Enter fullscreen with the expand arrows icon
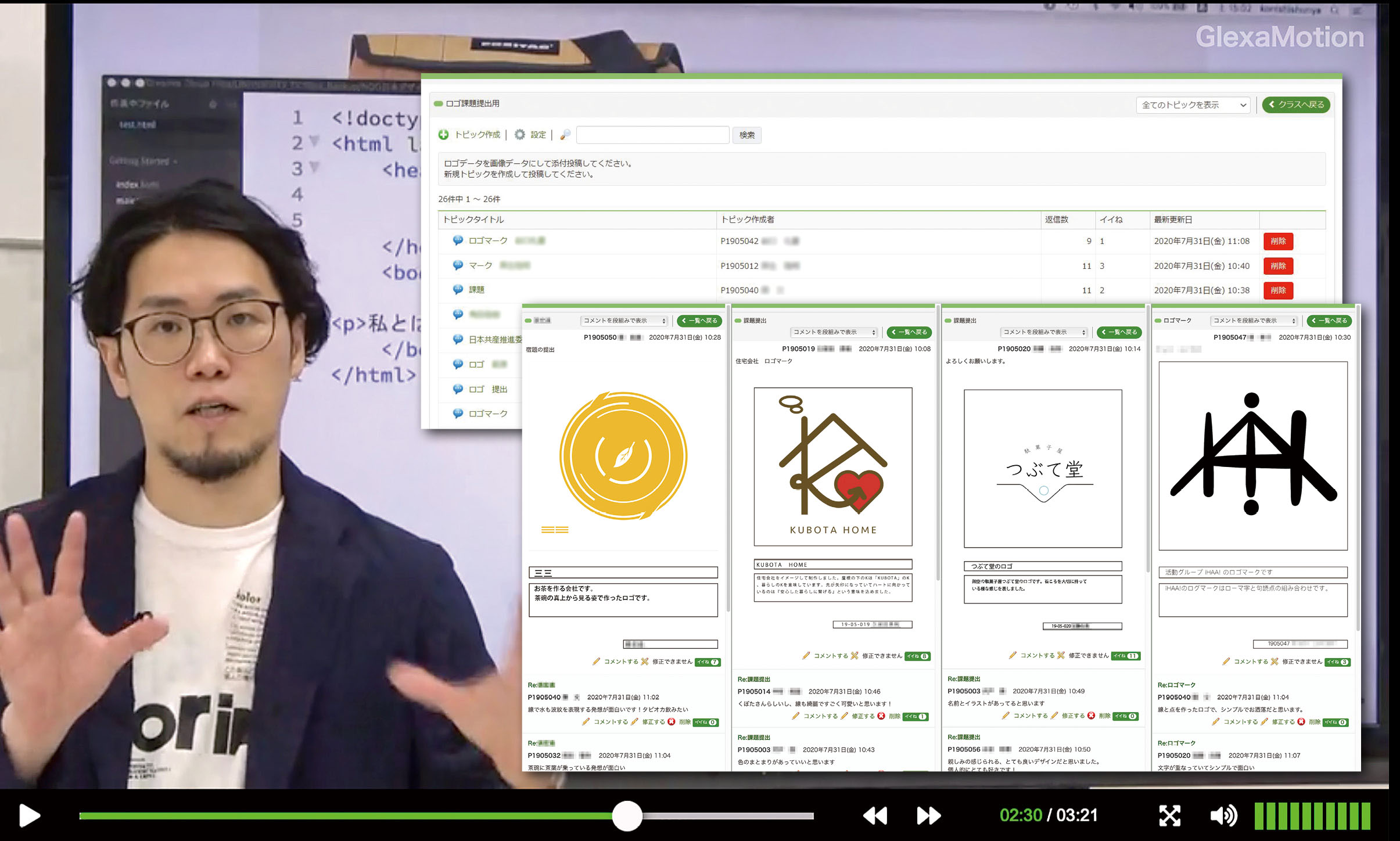 coord(1169,815)
